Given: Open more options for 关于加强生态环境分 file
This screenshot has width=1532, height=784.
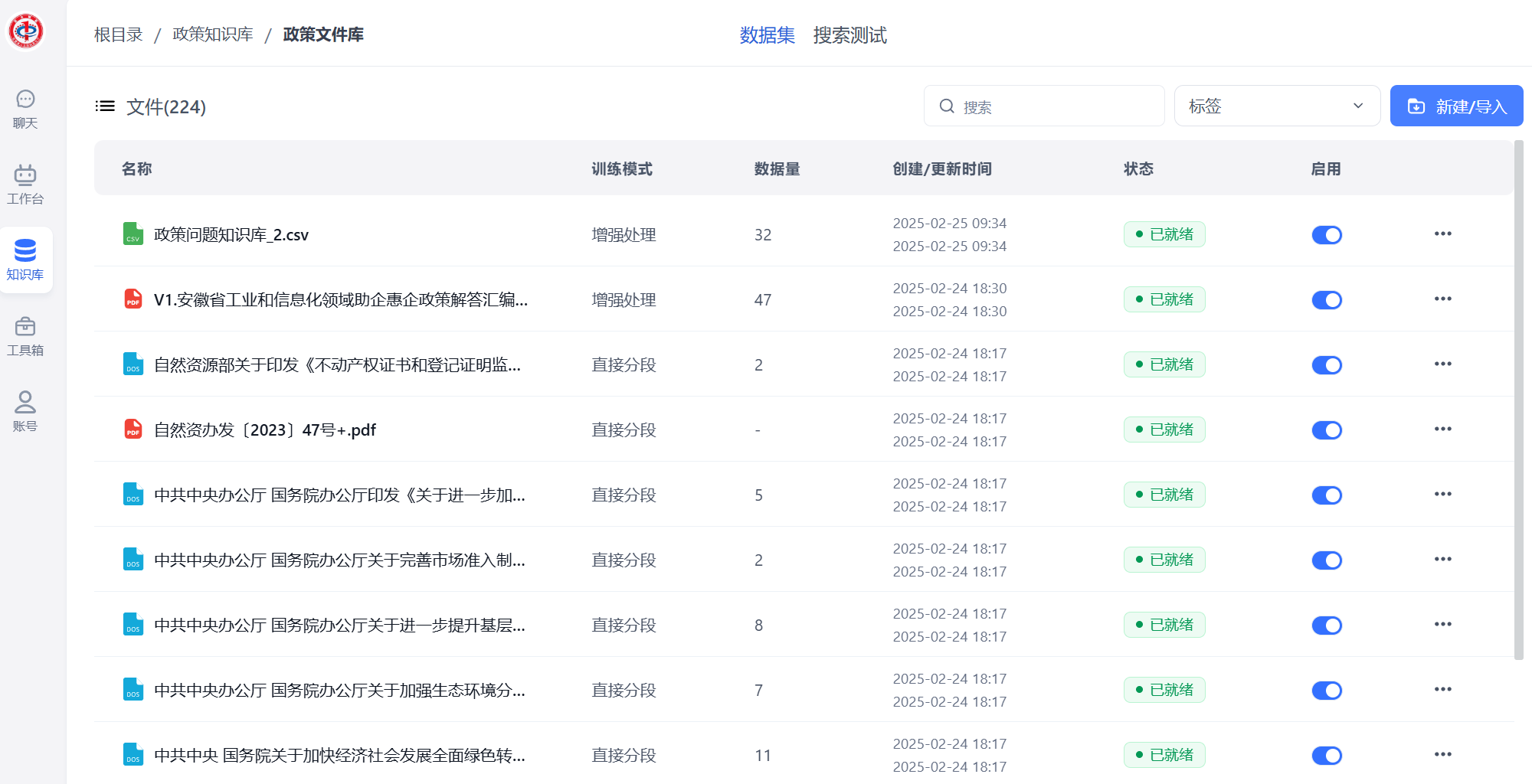Looking at the screenshot, I should point(1443,689).
